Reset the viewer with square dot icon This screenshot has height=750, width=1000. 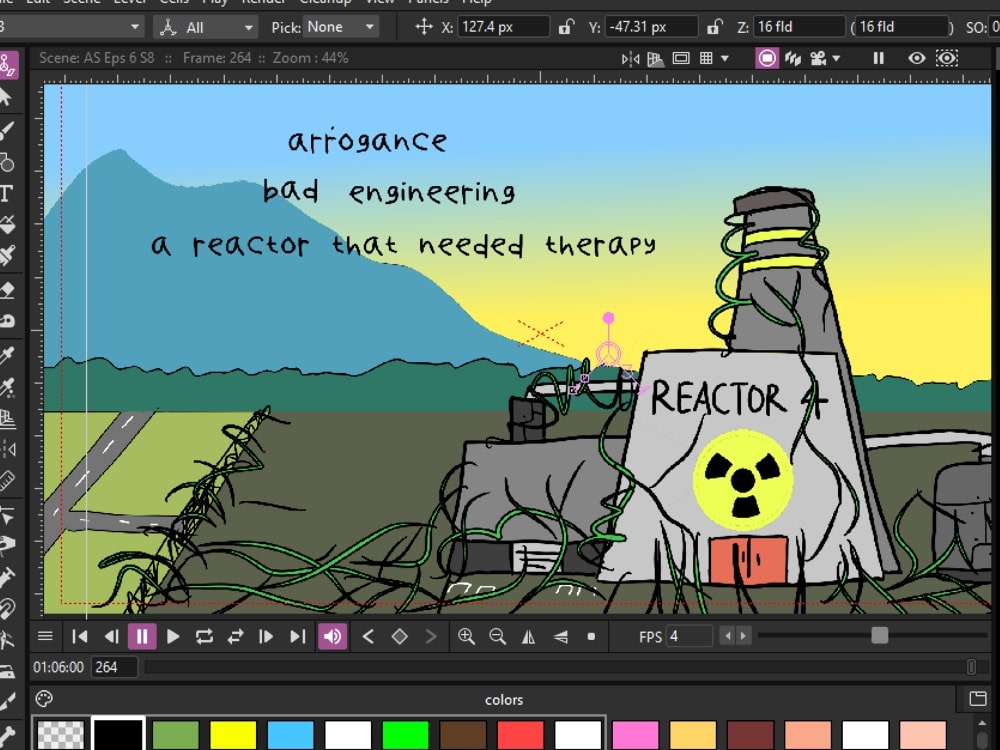(x=591, y=636)
